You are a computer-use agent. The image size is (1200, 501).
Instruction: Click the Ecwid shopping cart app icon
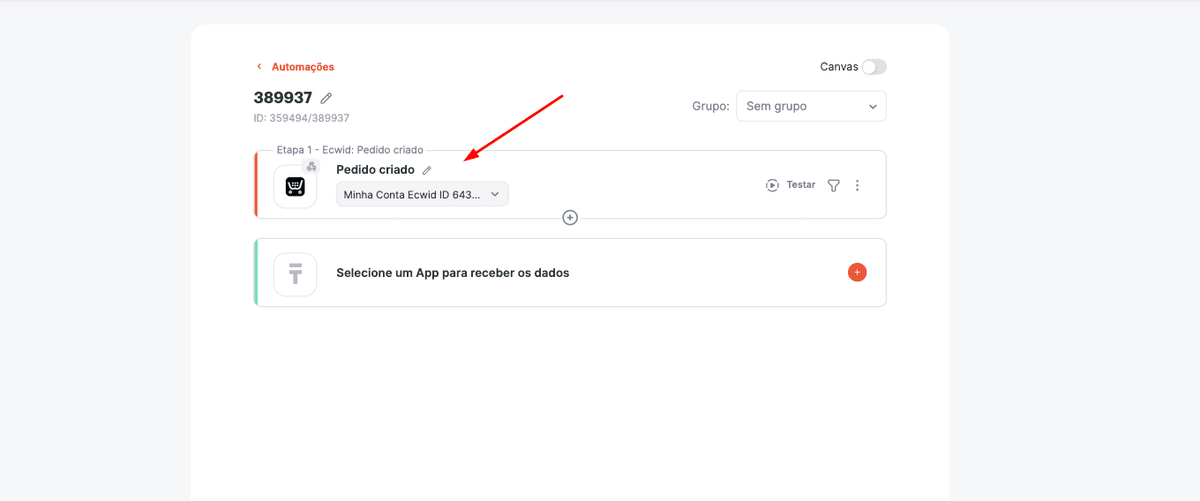click(x=295, y=187)
